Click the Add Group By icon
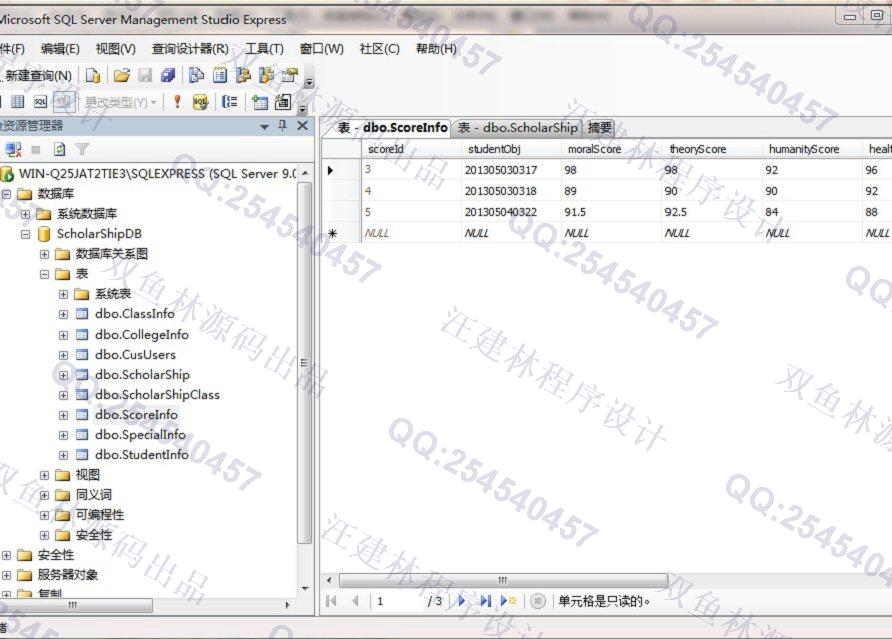Viewport: 892px width, 639px height. click(230, 102)
